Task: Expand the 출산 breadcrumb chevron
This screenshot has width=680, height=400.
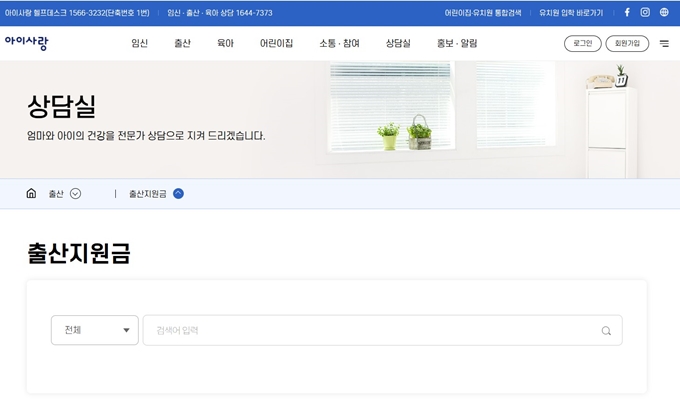Action: click(75, 193)
